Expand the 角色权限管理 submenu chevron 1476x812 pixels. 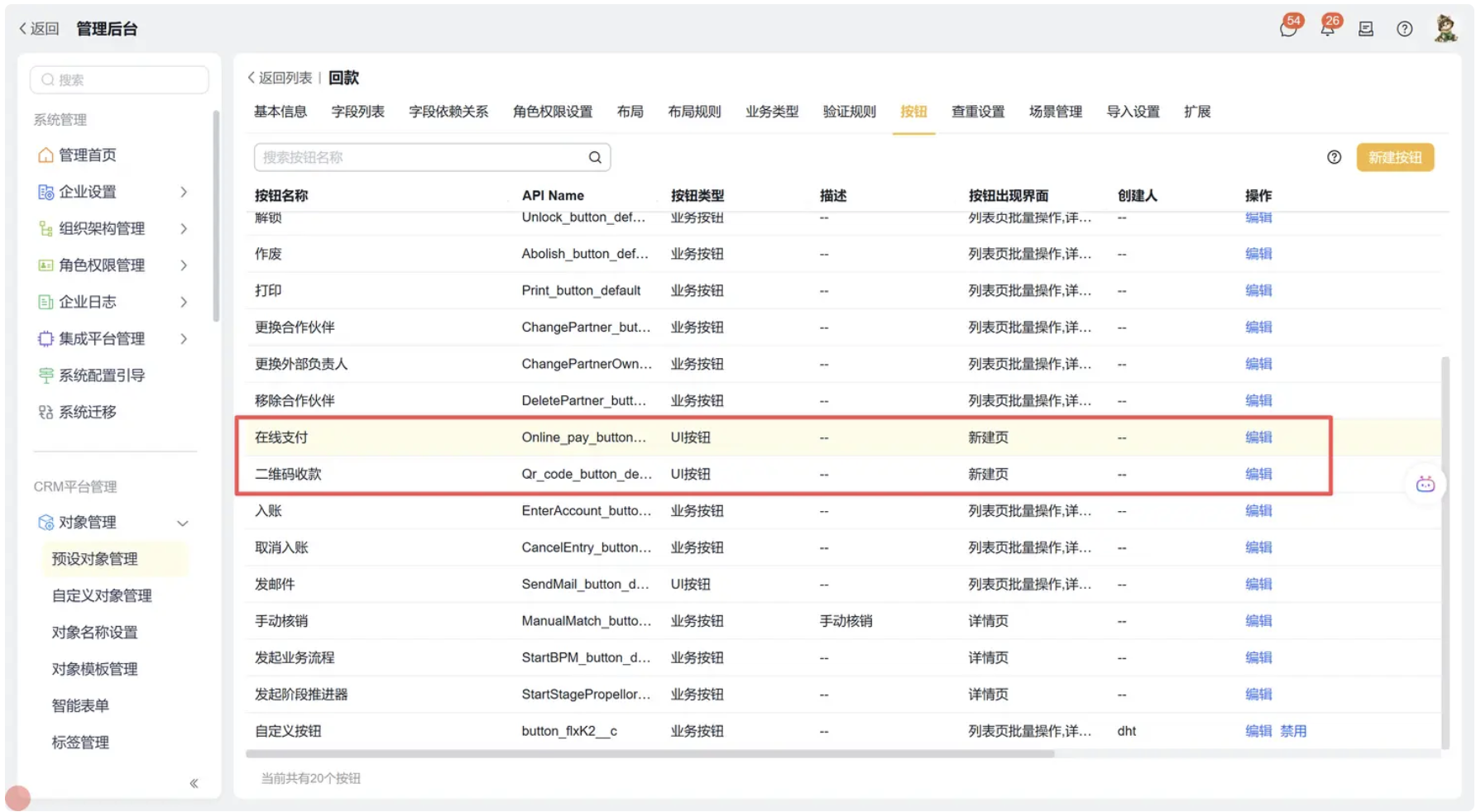coord(184,265)
